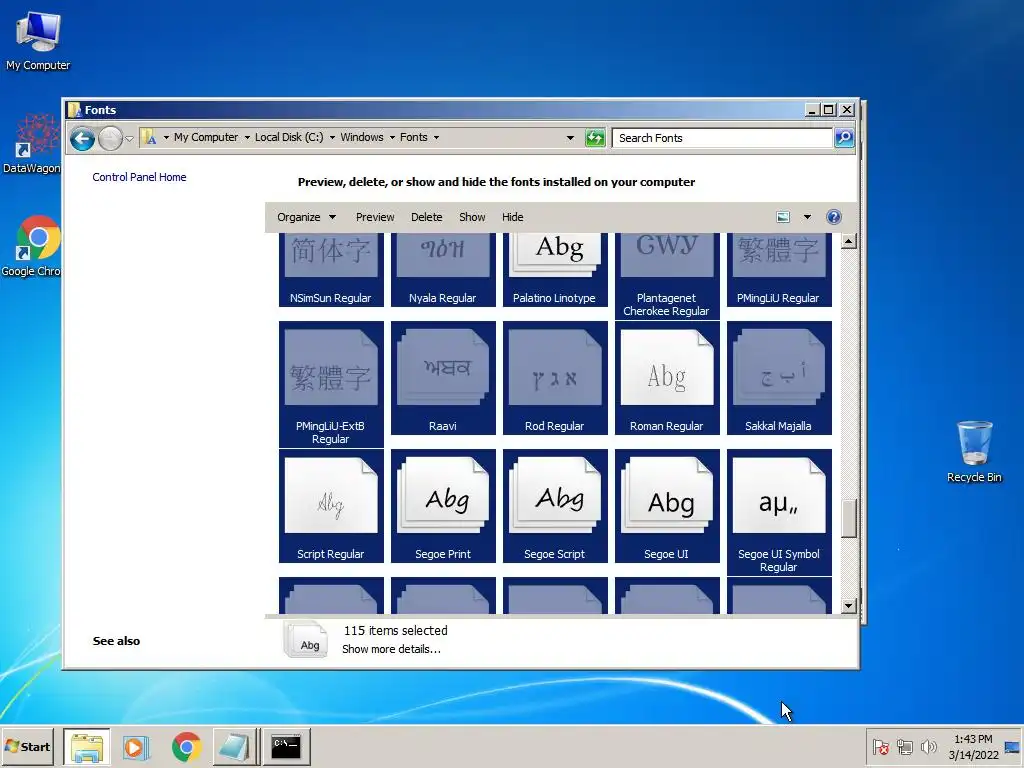Expand the view options dropdown arrow
The width and height of the screenshot is (1024, 768).
[807, 217]
